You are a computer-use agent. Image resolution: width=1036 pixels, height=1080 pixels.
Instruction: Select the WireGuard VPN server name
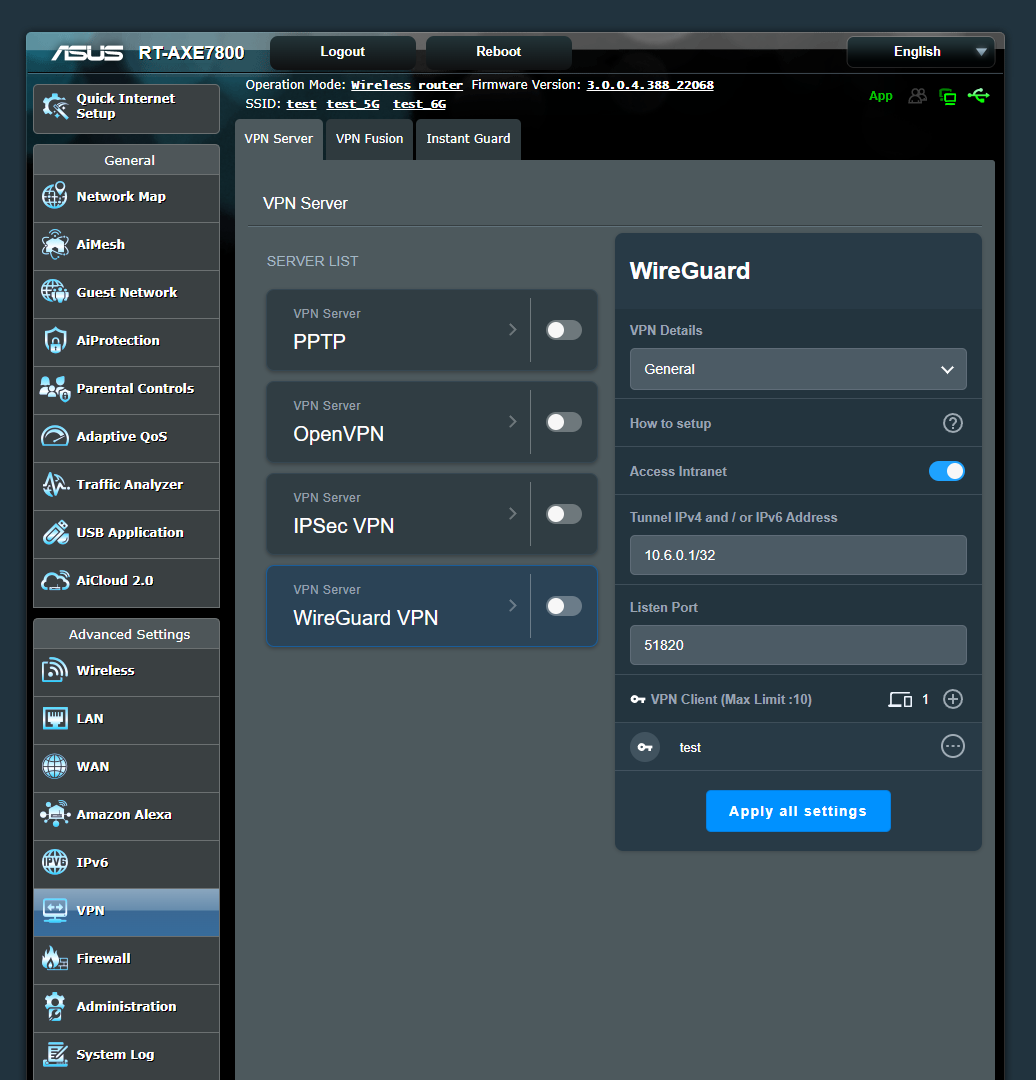pyautogui.click(x=366, y=618)
